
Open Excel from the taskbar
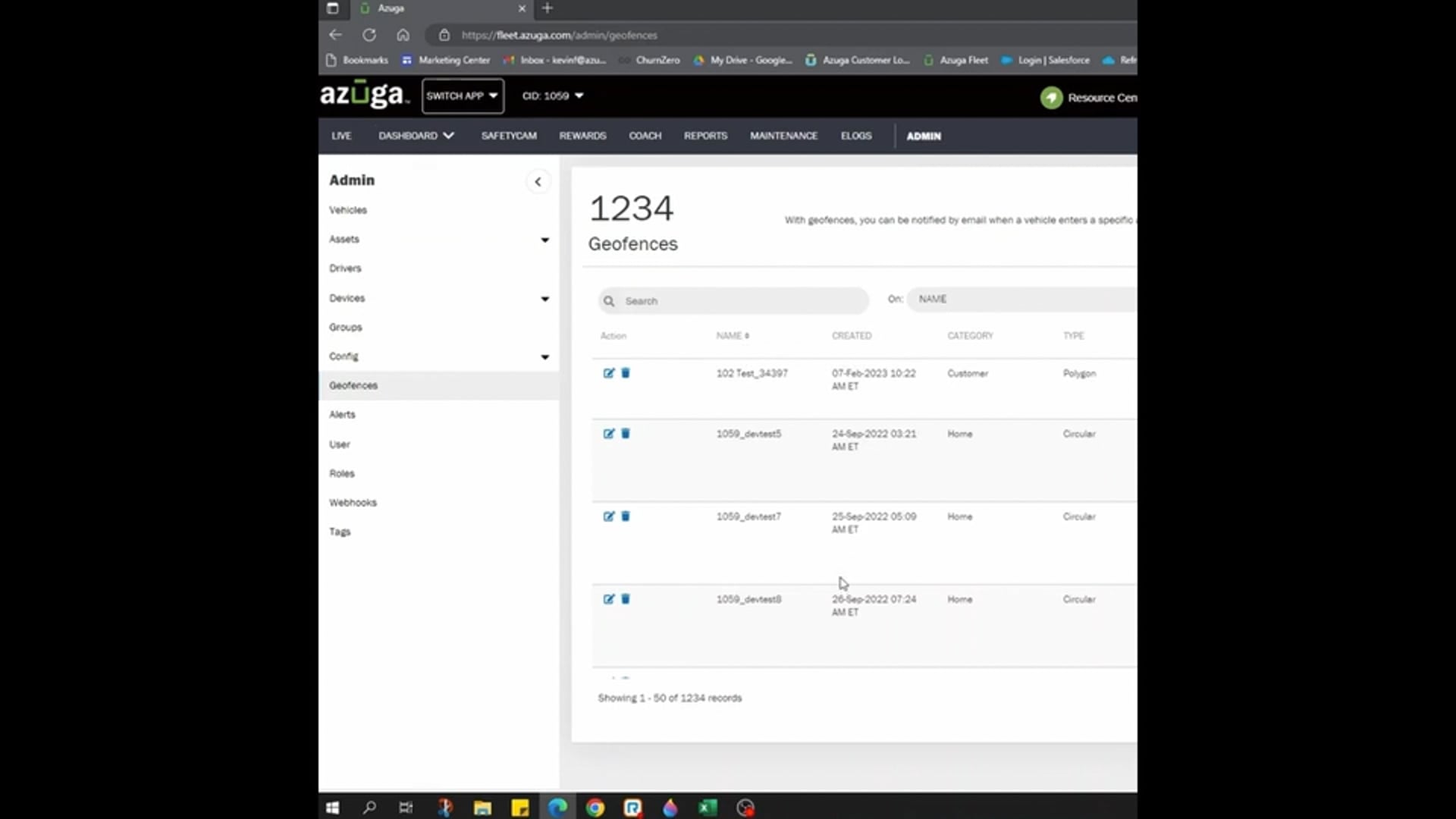pos(708,808)
